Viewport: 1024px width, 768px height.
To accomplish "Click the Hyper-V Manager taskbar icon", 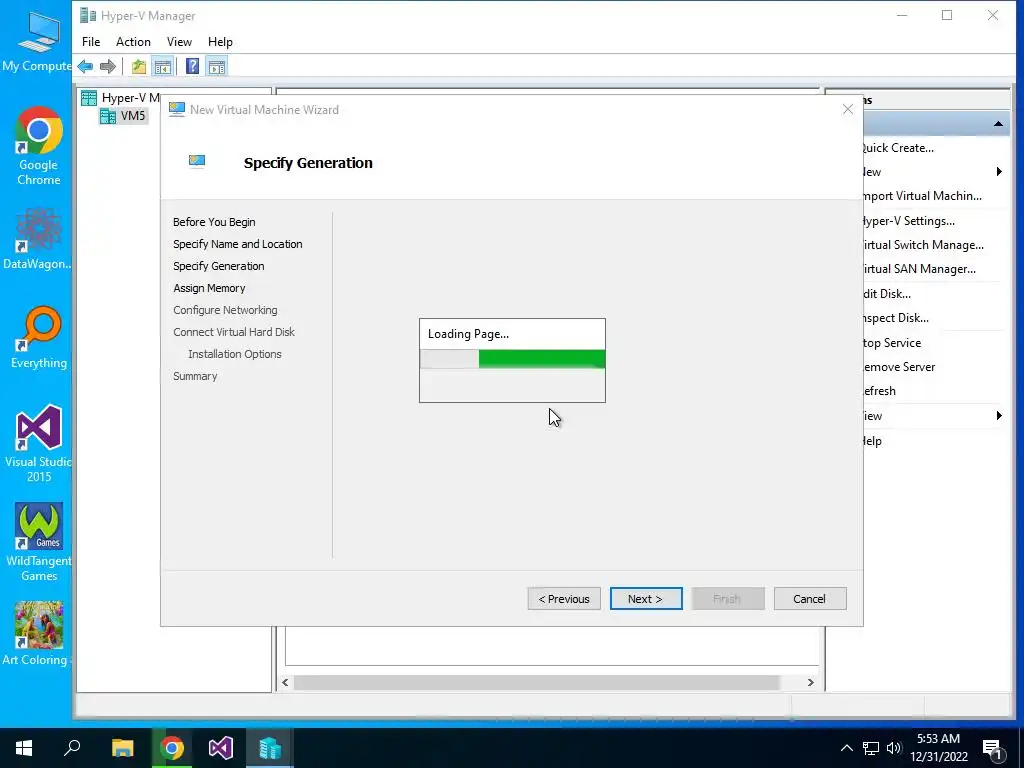I will pos(270,748).
